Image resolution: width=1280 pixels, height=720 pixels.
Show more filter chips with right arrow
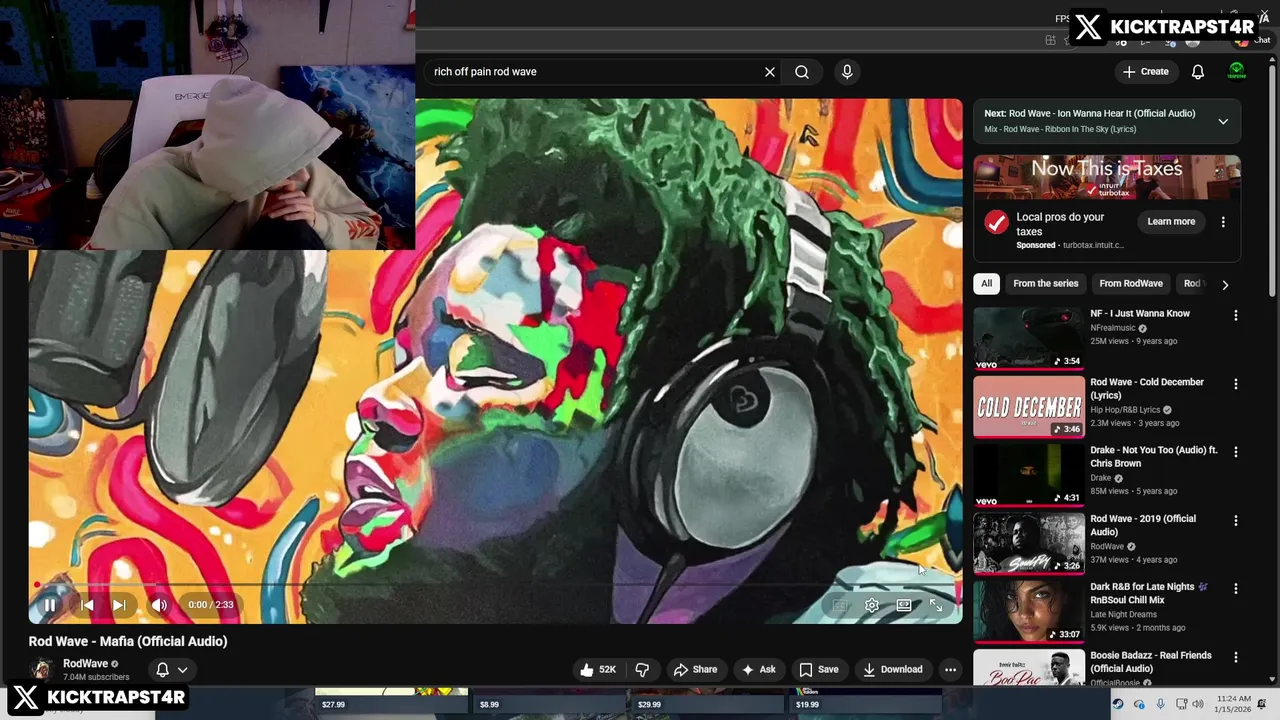[1225, 284]
